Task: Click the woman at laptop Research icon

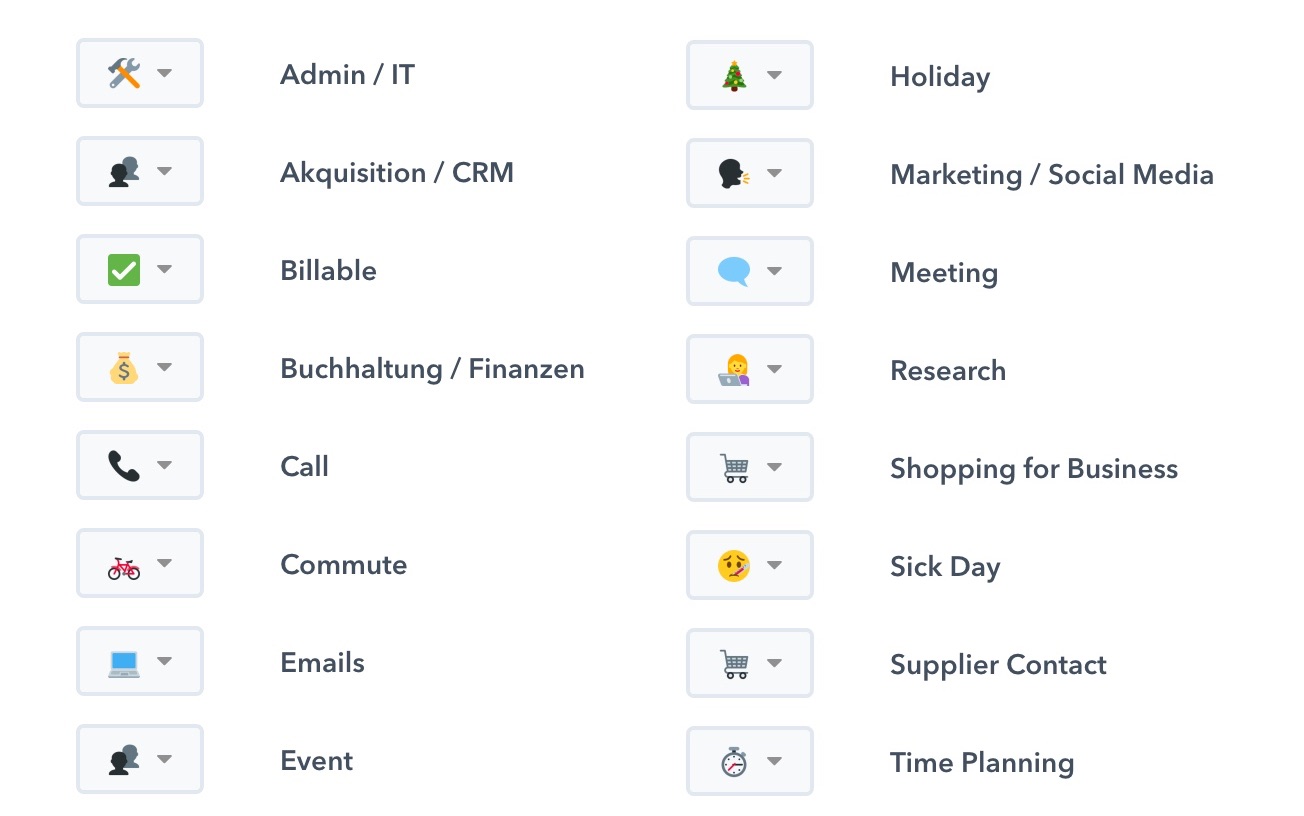Action: pos(734,369)
